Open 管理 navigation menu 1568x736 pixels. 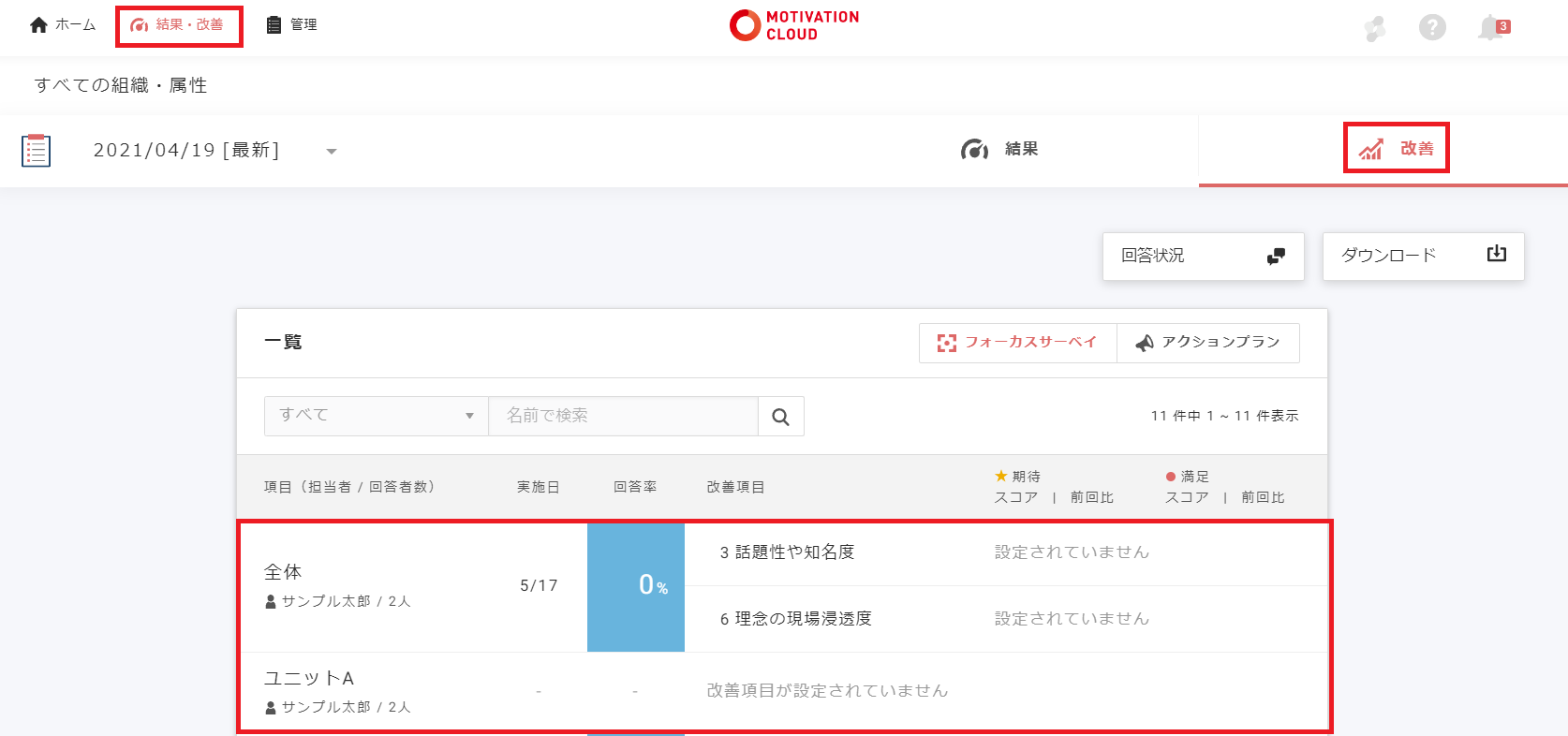click(291, 25)
